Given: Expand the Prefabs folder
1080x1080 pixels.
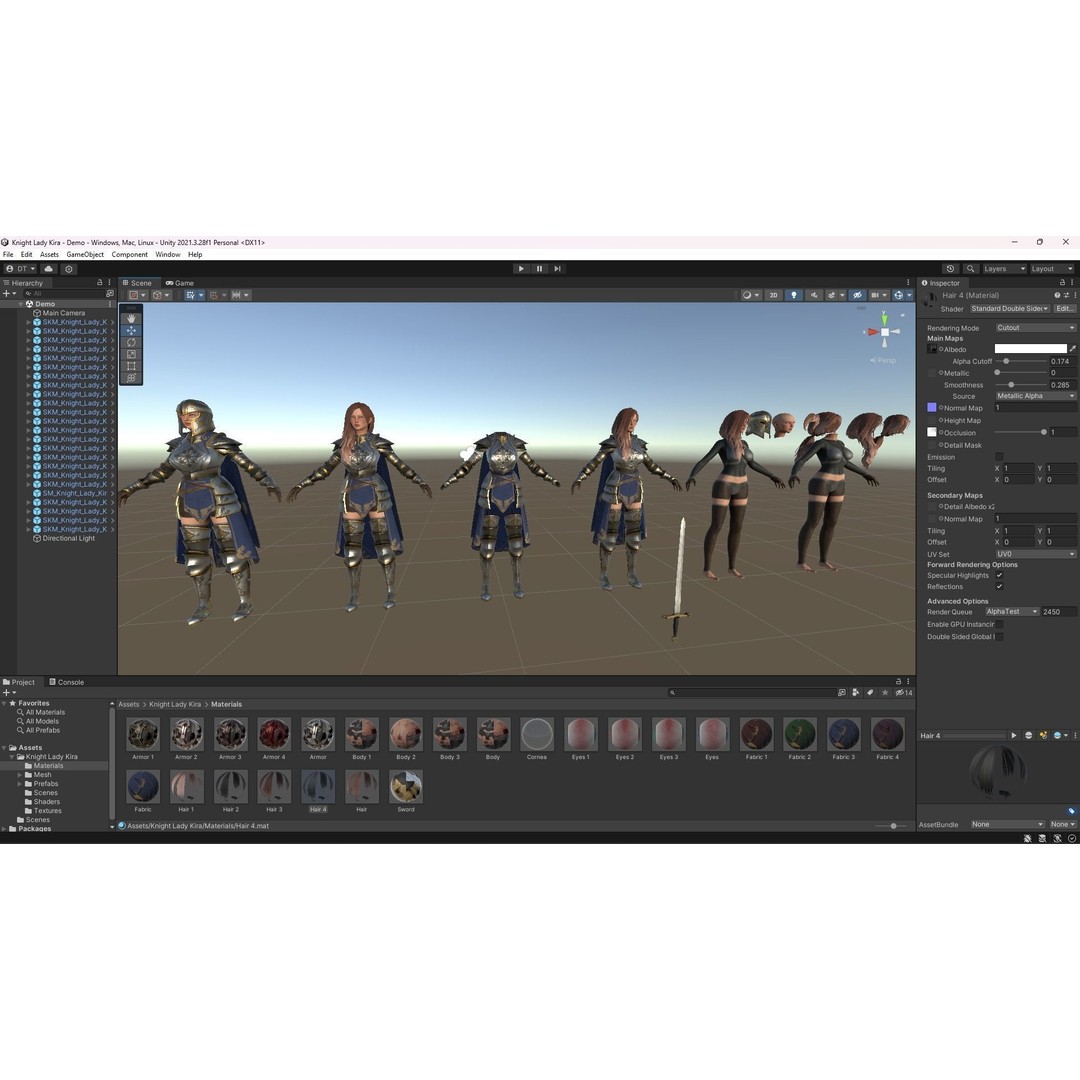Looking at the screenshot, I should 20,784.
